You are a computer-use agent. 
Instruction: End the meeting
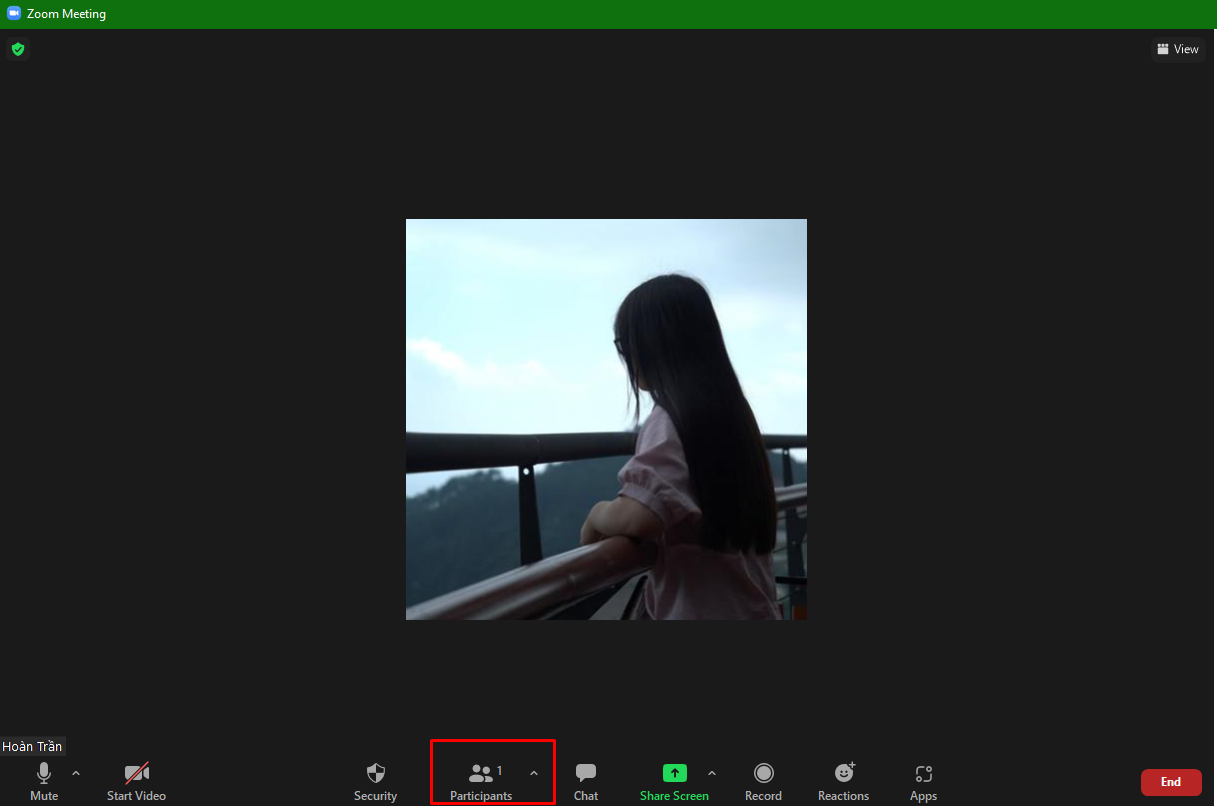pyautogui.click(x=1170, y=782)
